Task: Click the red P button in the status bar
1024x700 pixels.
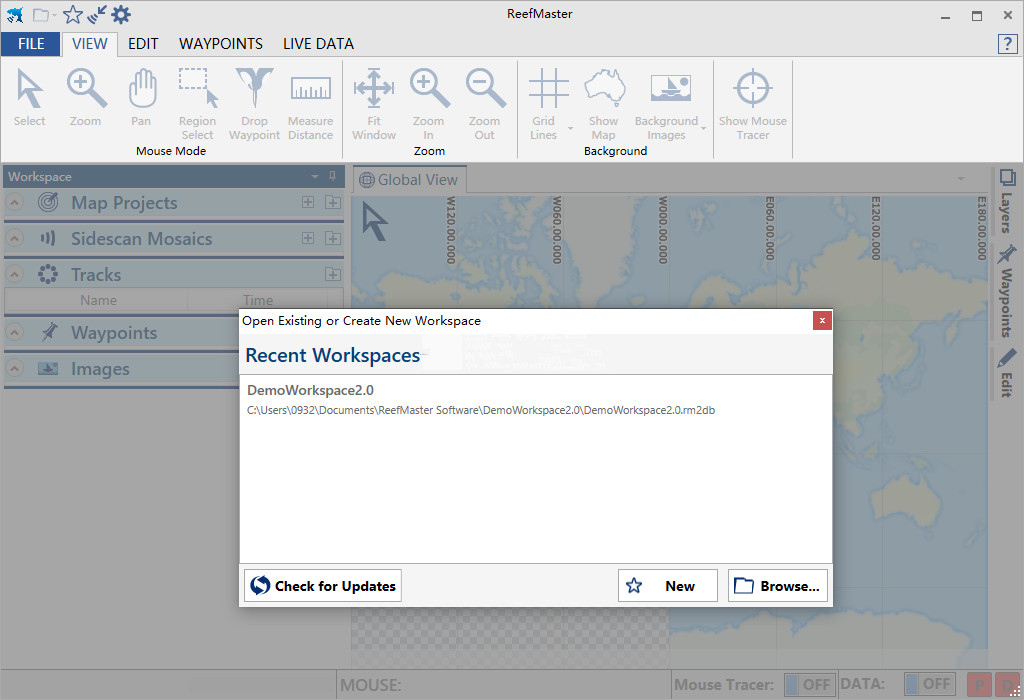Action: click(x=979, y=684)
